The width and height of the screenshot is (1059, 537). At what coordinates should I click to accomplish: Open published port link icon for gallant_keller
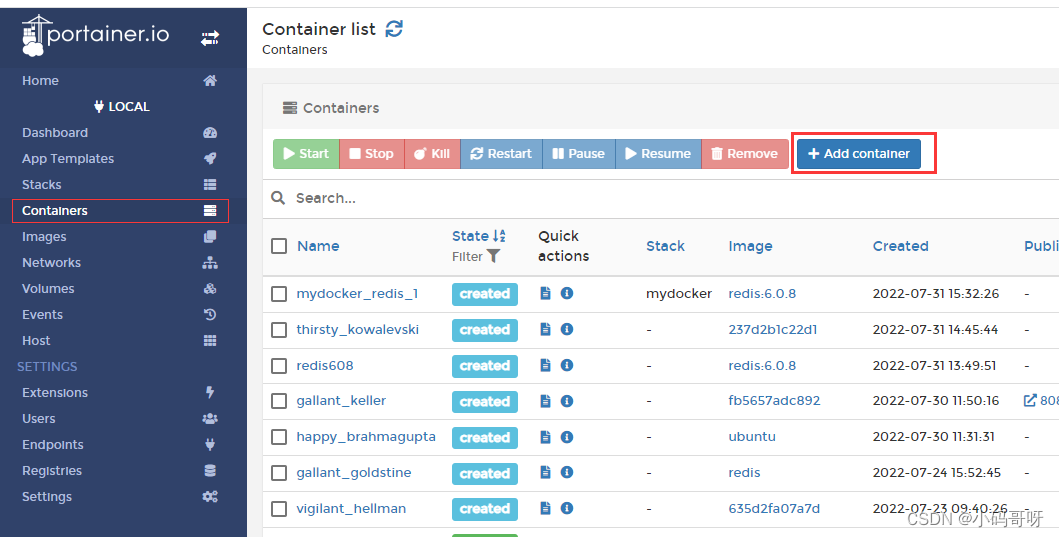click(1030, 401)
